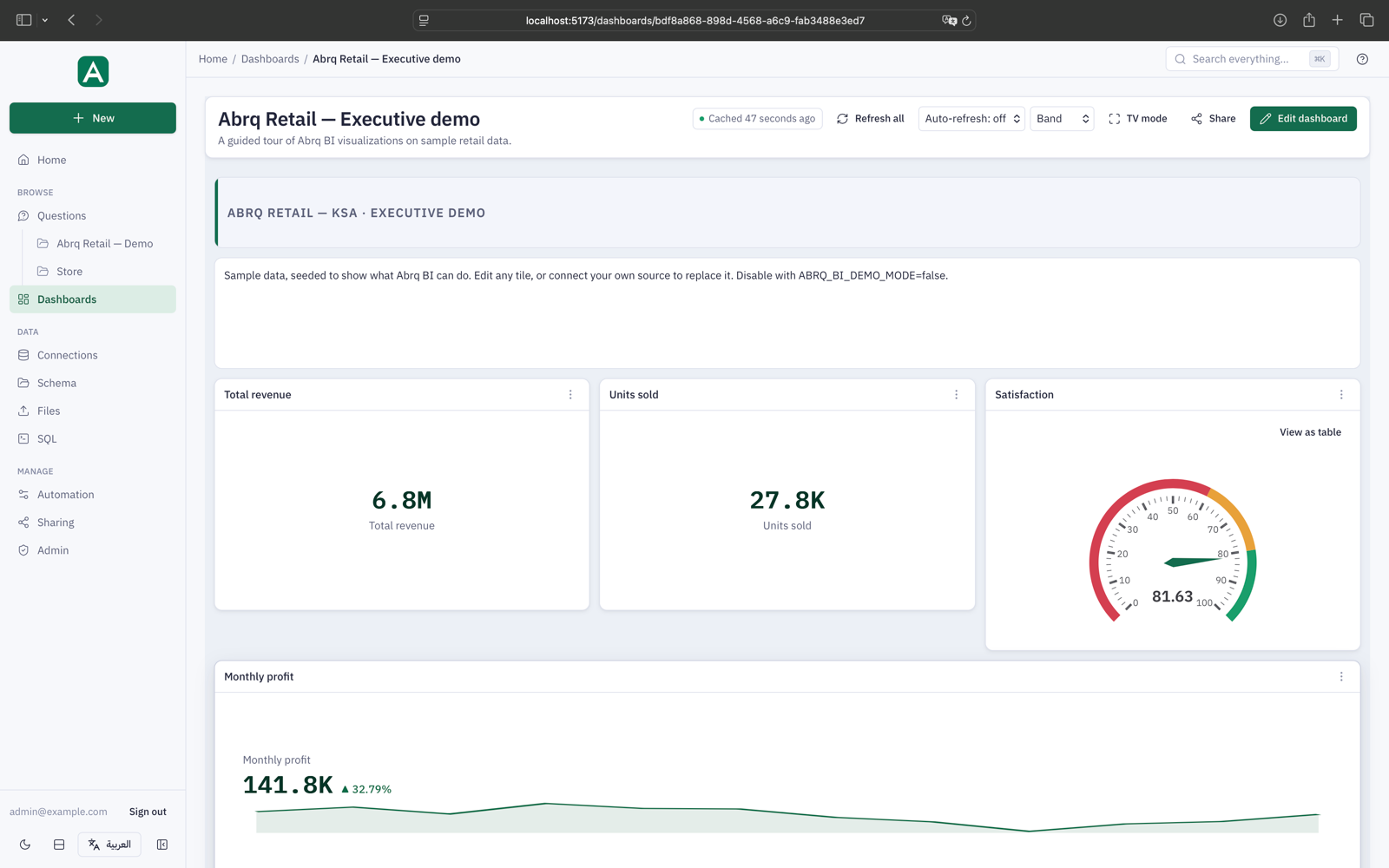Click the Cached 47 seconds ago badge
Screen dimensions: 1389x868
click(757, 118)
